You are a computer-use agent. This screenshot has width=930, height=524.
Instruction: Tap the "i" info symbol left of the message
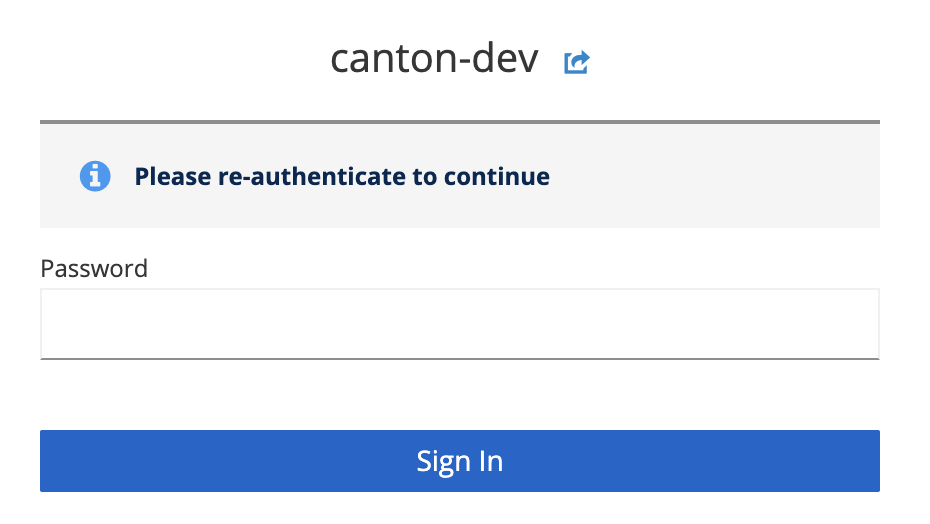(95, 177)
